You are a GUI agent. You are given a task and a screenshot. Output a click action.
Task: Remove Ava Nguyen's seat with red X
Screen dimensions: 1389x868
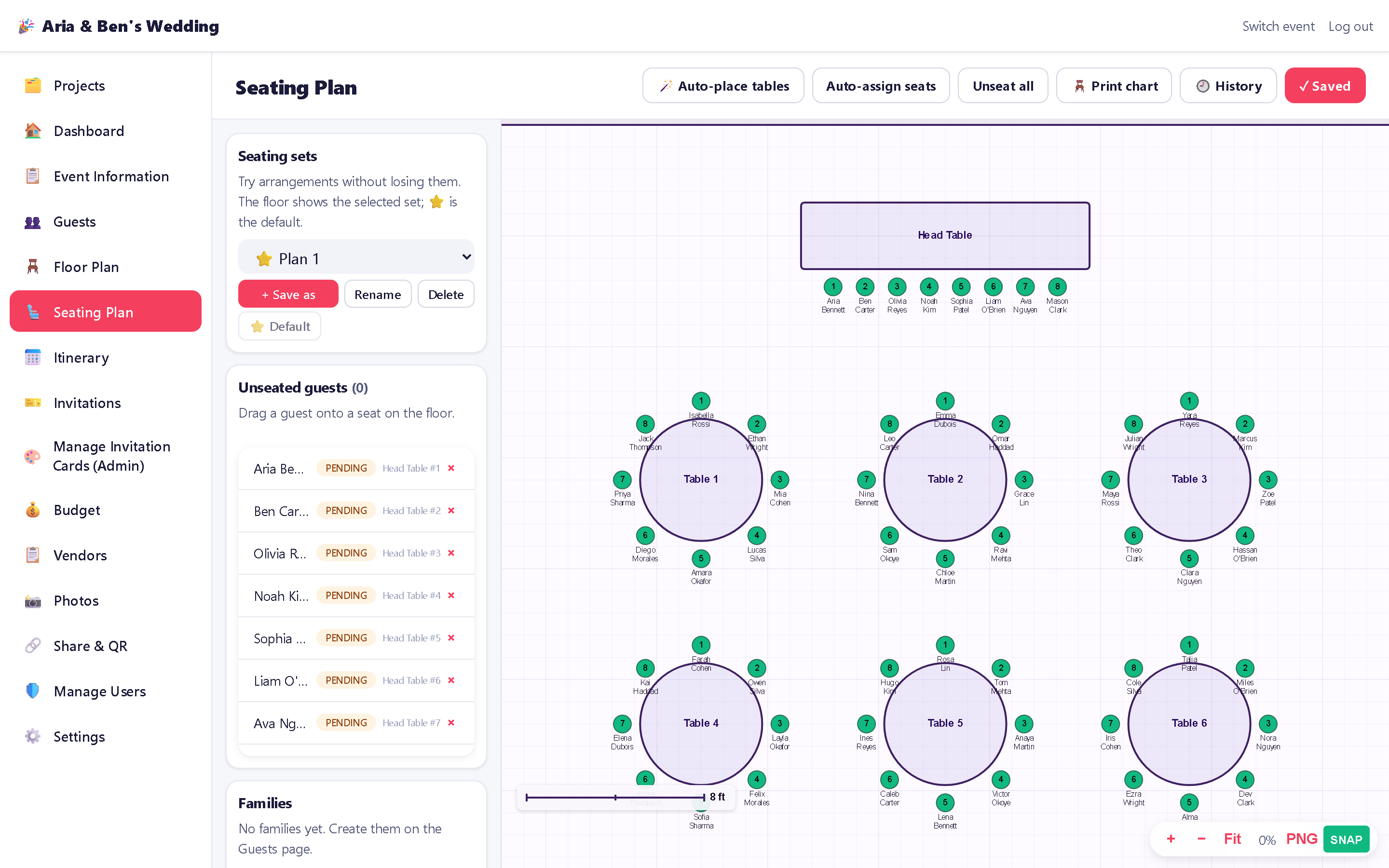[x=451, y=723]
